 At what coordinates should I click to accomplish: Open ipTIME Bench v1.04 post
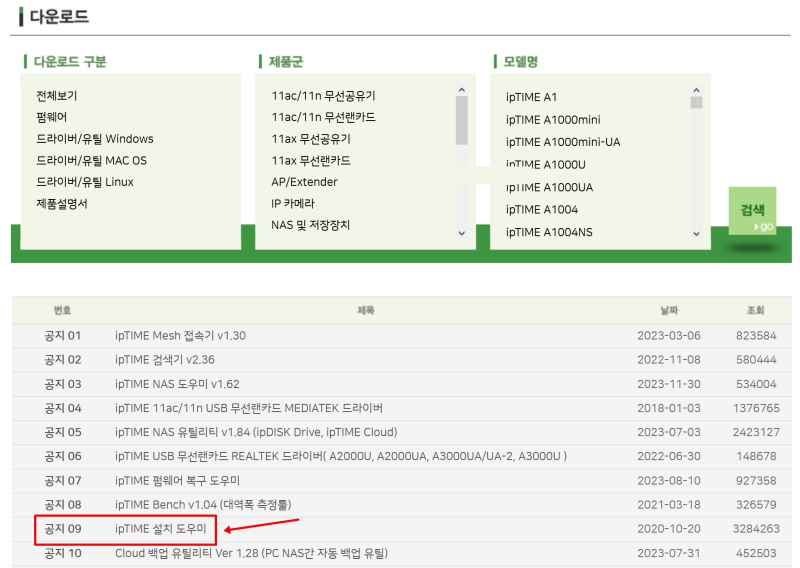[x=203, y=505]
